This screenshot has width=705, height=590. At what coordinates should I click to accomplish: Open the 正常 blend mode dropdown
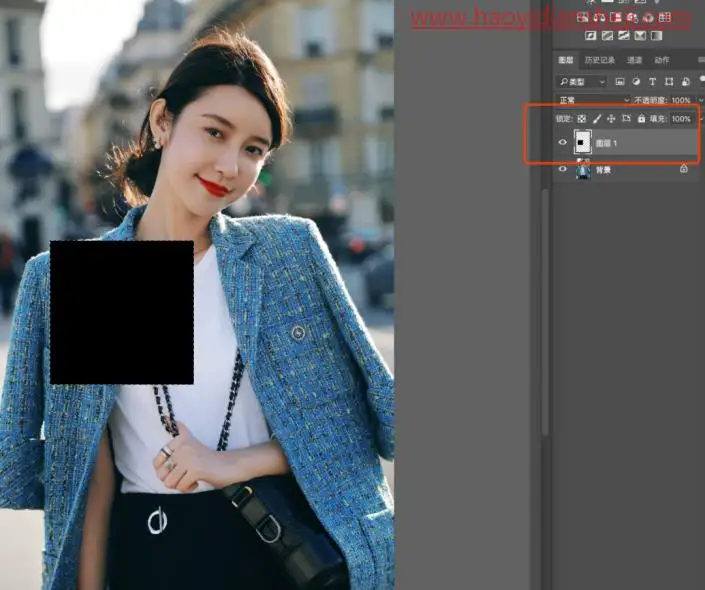pos(593,100)
